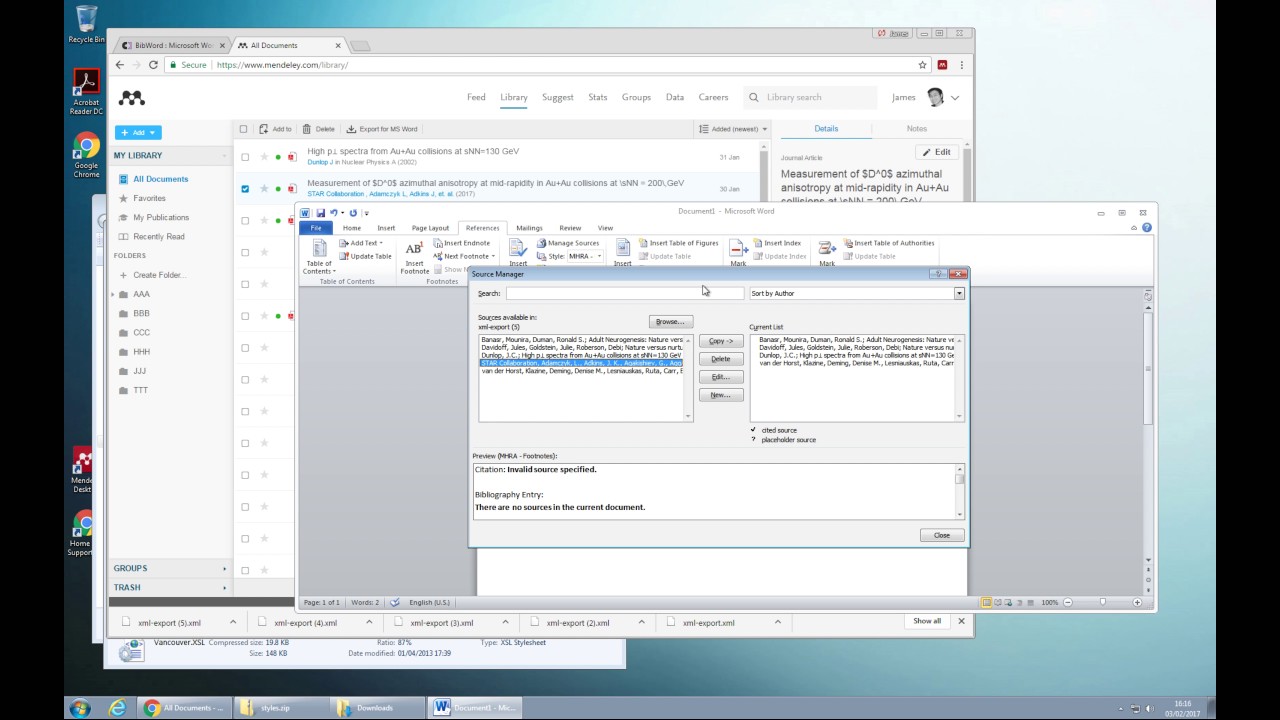Open Acrobat Reader DC desktop icon
Image resolution: width=1280 pixels, height=720 pixels.
(x=86, y=93)
